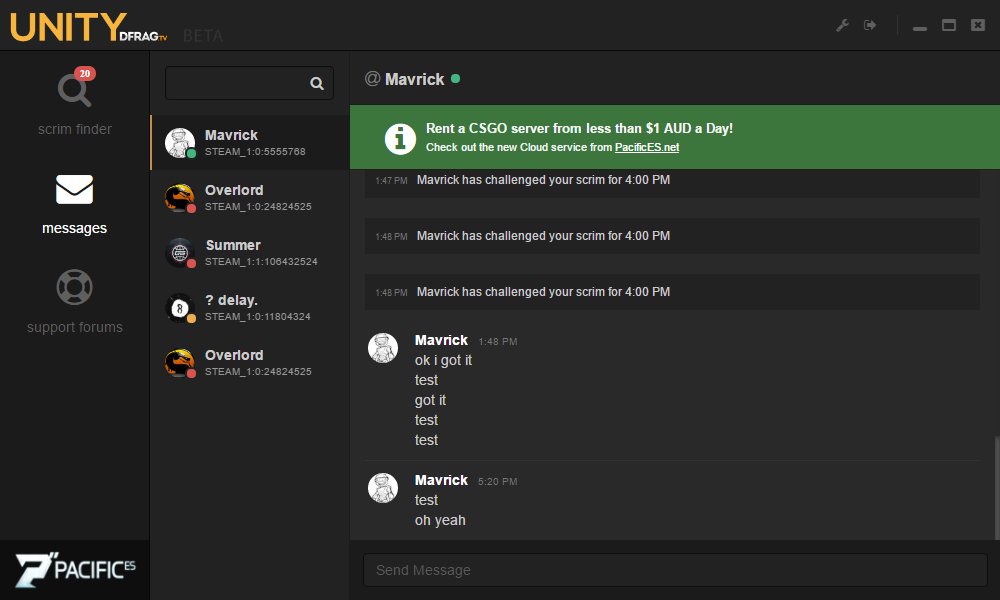The image size is (1000, 600).
Task: Click STEAM_1:1:106432524 ID text
Action: [261, 261]
